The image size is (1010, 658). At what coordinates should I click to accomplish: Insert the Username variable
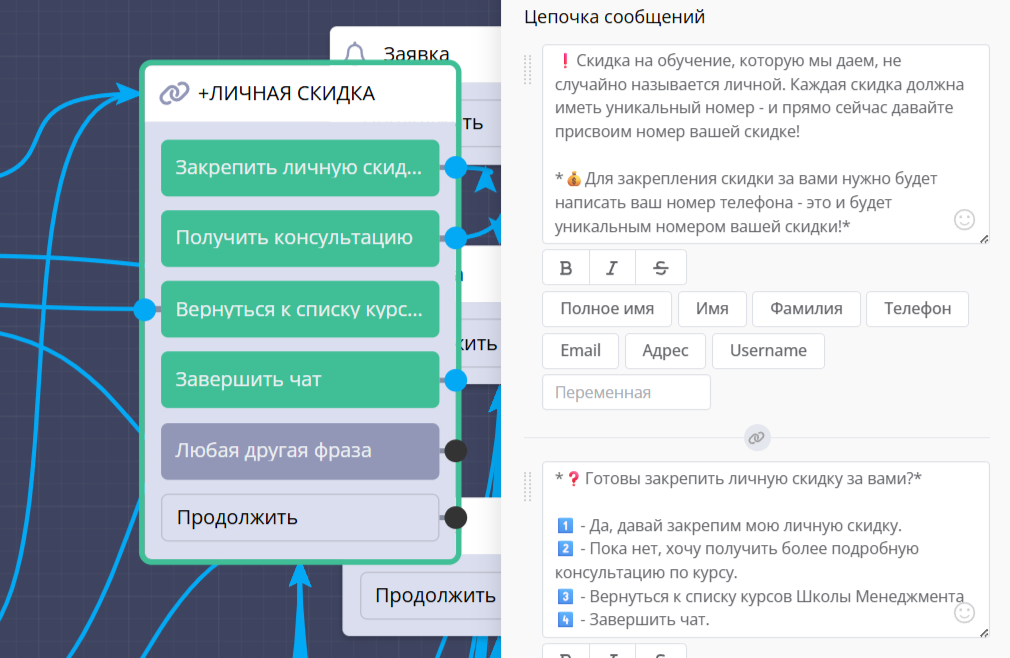[768, 351]
